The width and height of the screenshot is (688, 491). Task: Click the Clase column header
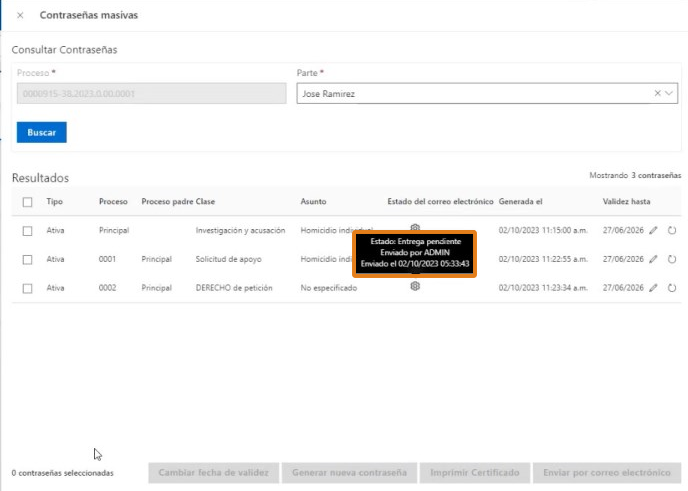[x=205, y=201]
